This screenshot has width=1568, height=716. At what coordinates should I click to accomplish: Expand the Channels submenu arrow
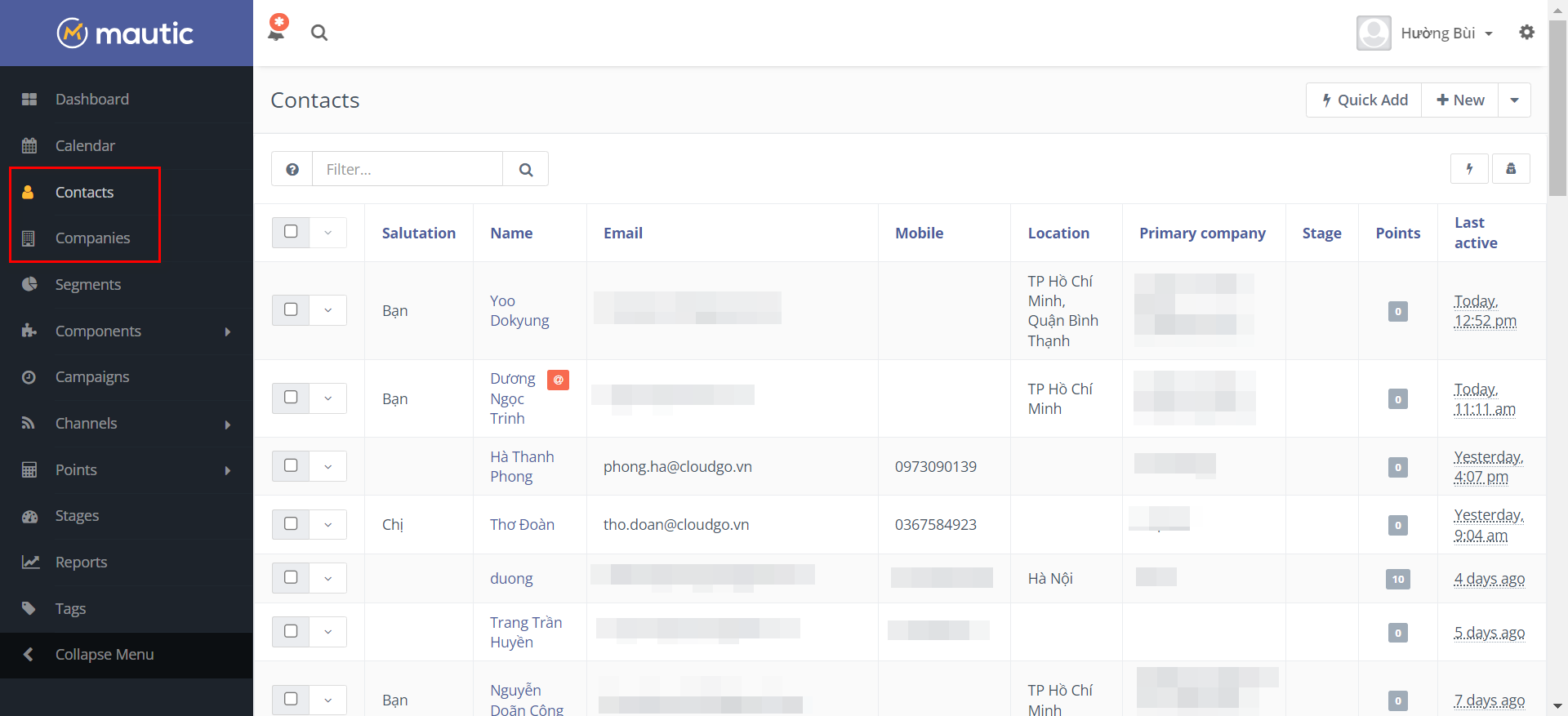pyautogui.click(x=228, y=425)
